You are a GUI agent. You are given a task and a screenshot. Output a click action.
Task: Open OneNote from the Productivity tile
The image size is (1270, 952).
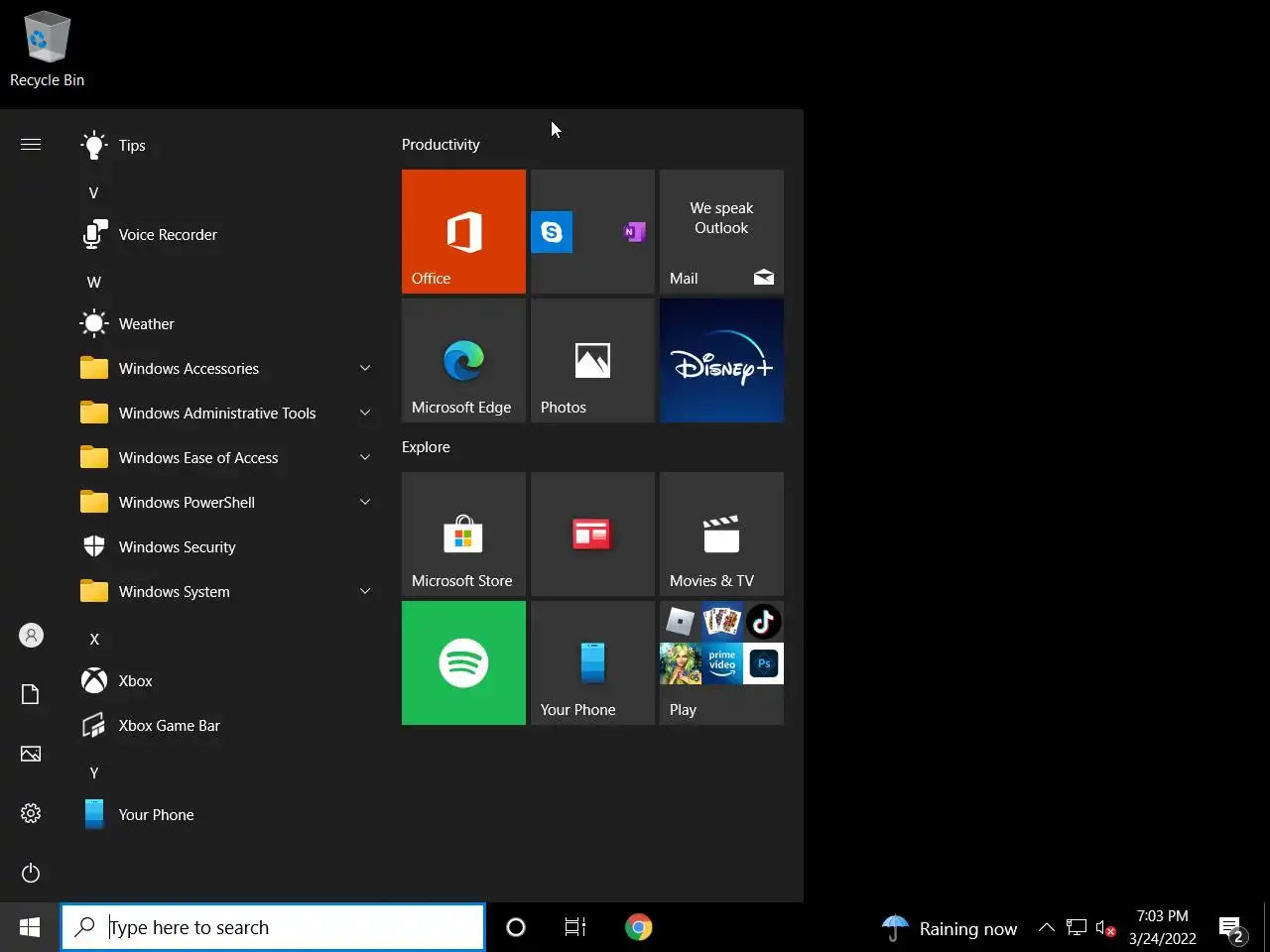click(x=634, y=232)
